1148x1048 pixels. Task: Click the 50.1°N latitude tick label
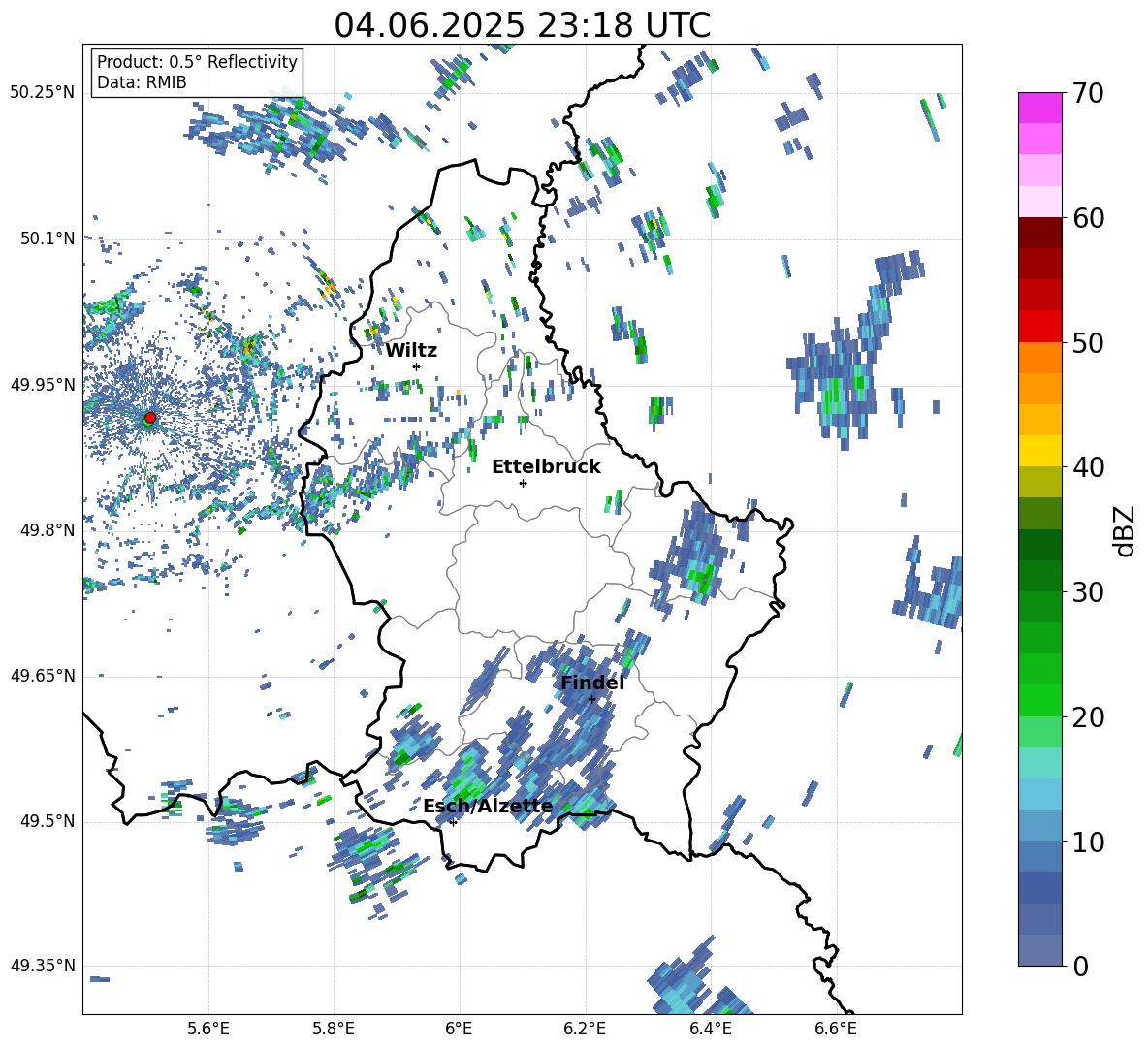pos(48,238)
